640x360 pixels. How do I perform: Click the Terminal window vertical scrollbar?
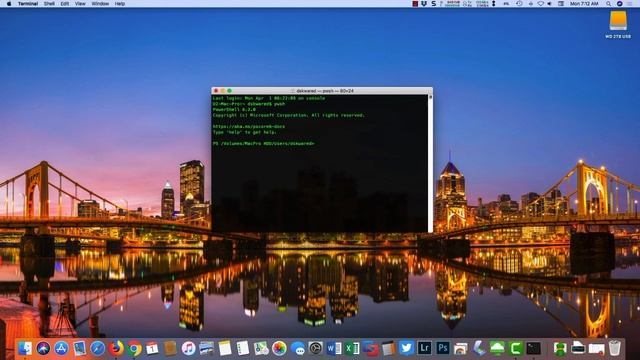(430, 163)
